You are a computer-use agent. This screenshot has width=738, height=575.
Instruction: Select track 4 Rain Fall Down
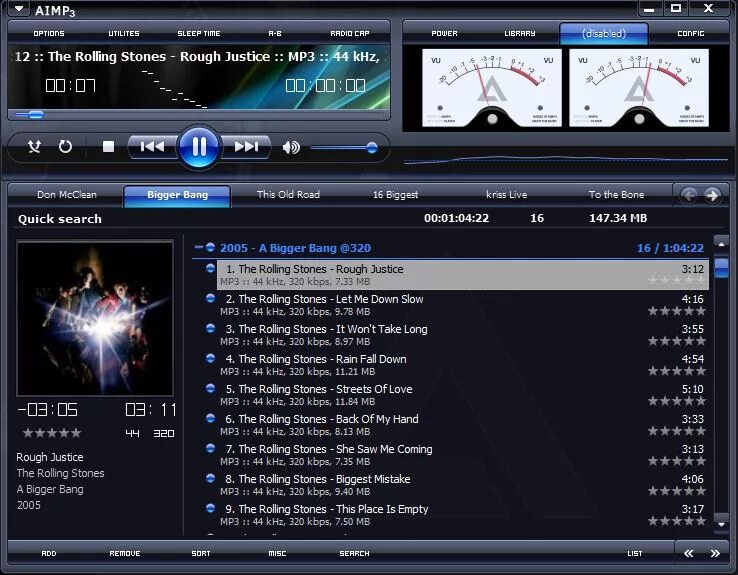[x=463, y=365]
